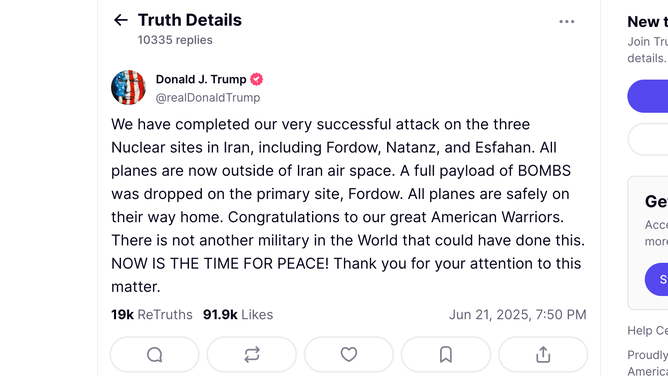This screenshot has width=668, height=376.
Task: Click the Donald J. Trump display name
Action: [201, 79]
